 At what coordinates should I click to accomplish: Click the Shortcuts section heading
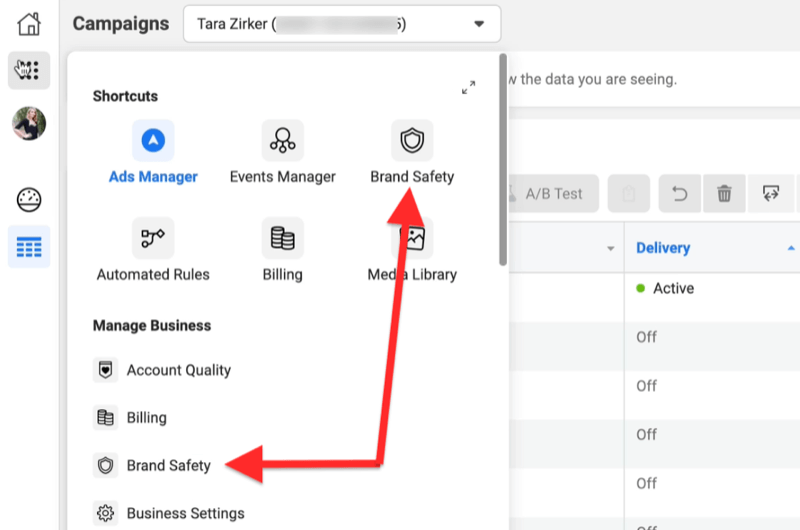[x=126, y=96]
